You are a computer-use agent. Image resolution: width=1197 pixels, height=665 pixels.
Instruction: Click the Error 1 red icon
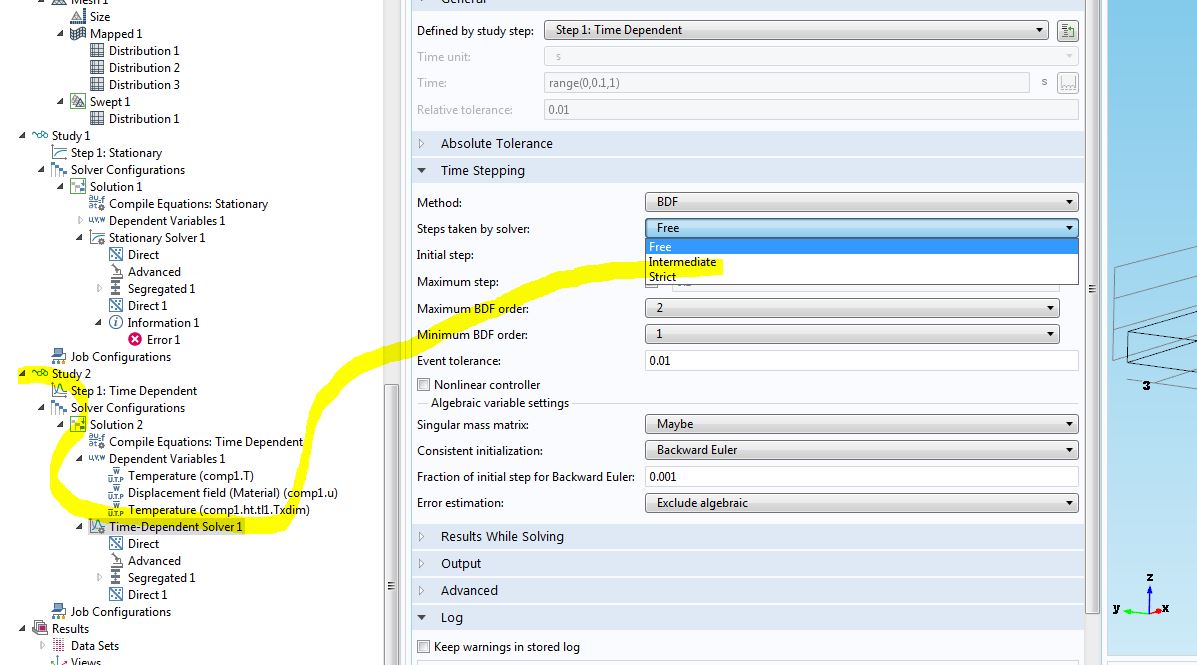pyautogui.click(x=136, y=340)
